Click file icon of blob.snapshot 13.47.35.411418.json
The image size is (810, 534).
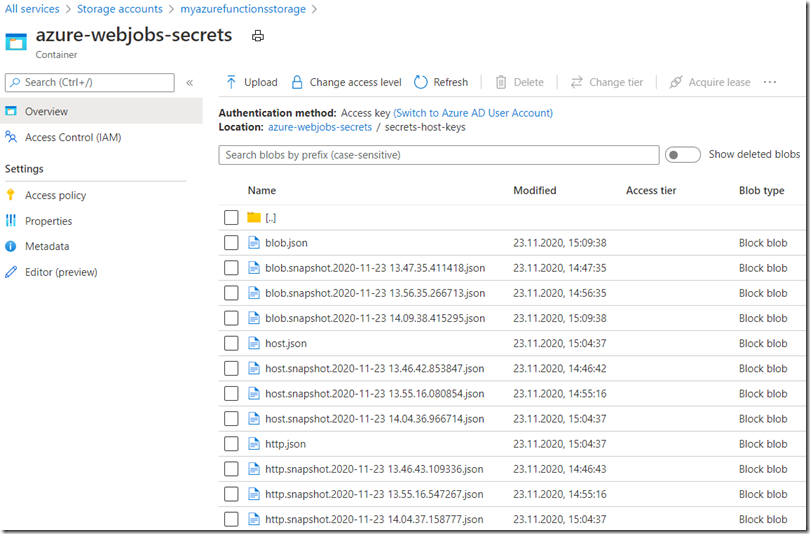(254, 268)
